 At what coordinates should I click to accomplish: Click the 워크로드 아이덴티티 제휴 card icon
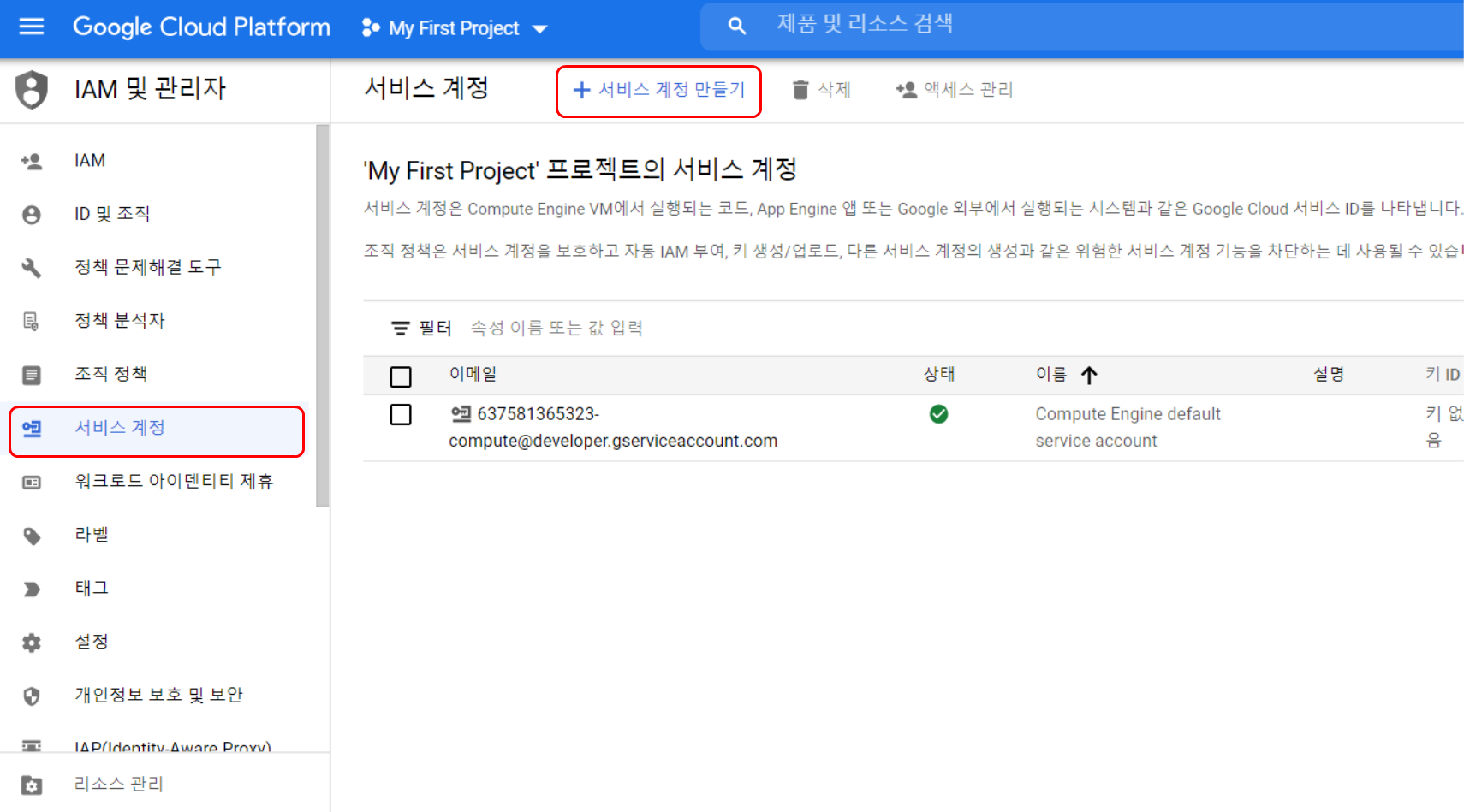click(x=32, y=483)
